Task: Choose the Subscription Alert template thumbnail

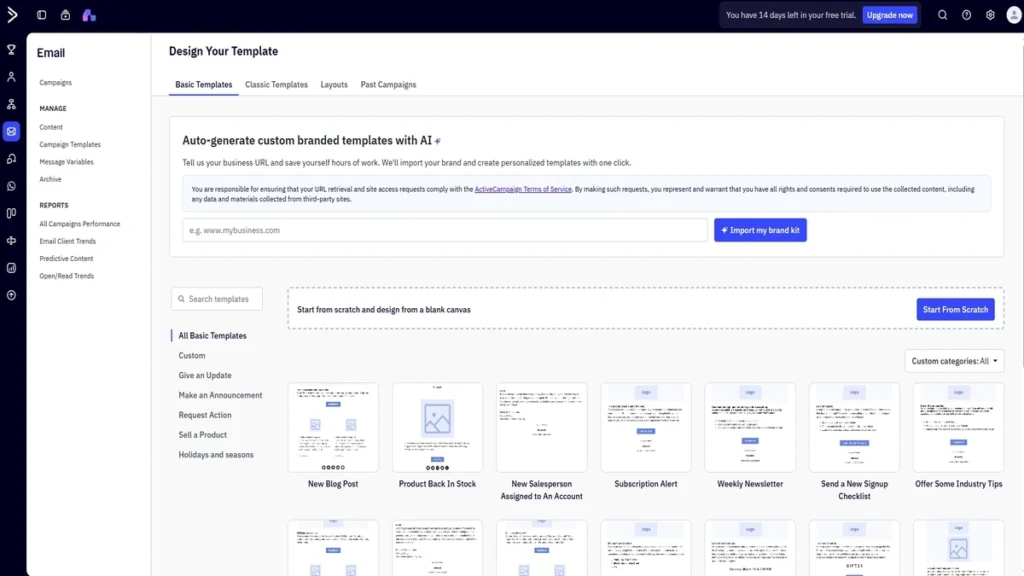Action: click(645, 427)
